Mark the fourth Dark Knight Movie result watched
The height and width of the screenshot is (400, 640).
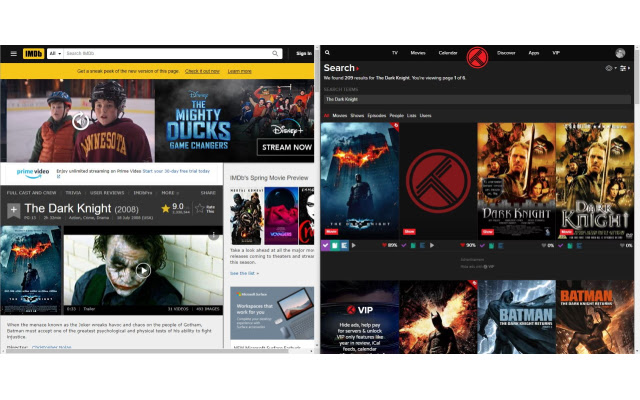pos(561,245)
